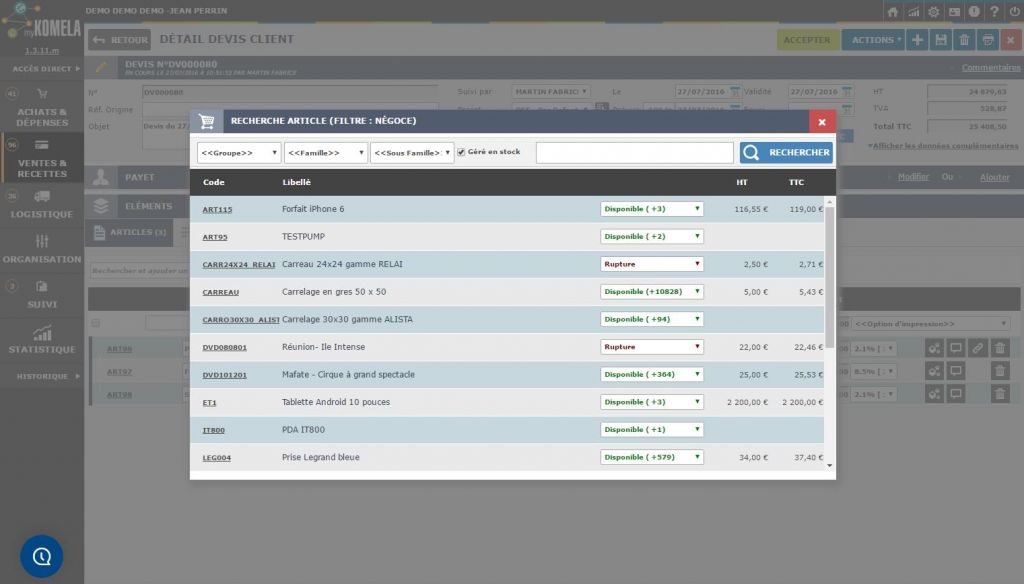Click the round chat search bubble icon
The width and height of the screenshot is (1024, 584).
click(42, 556)
